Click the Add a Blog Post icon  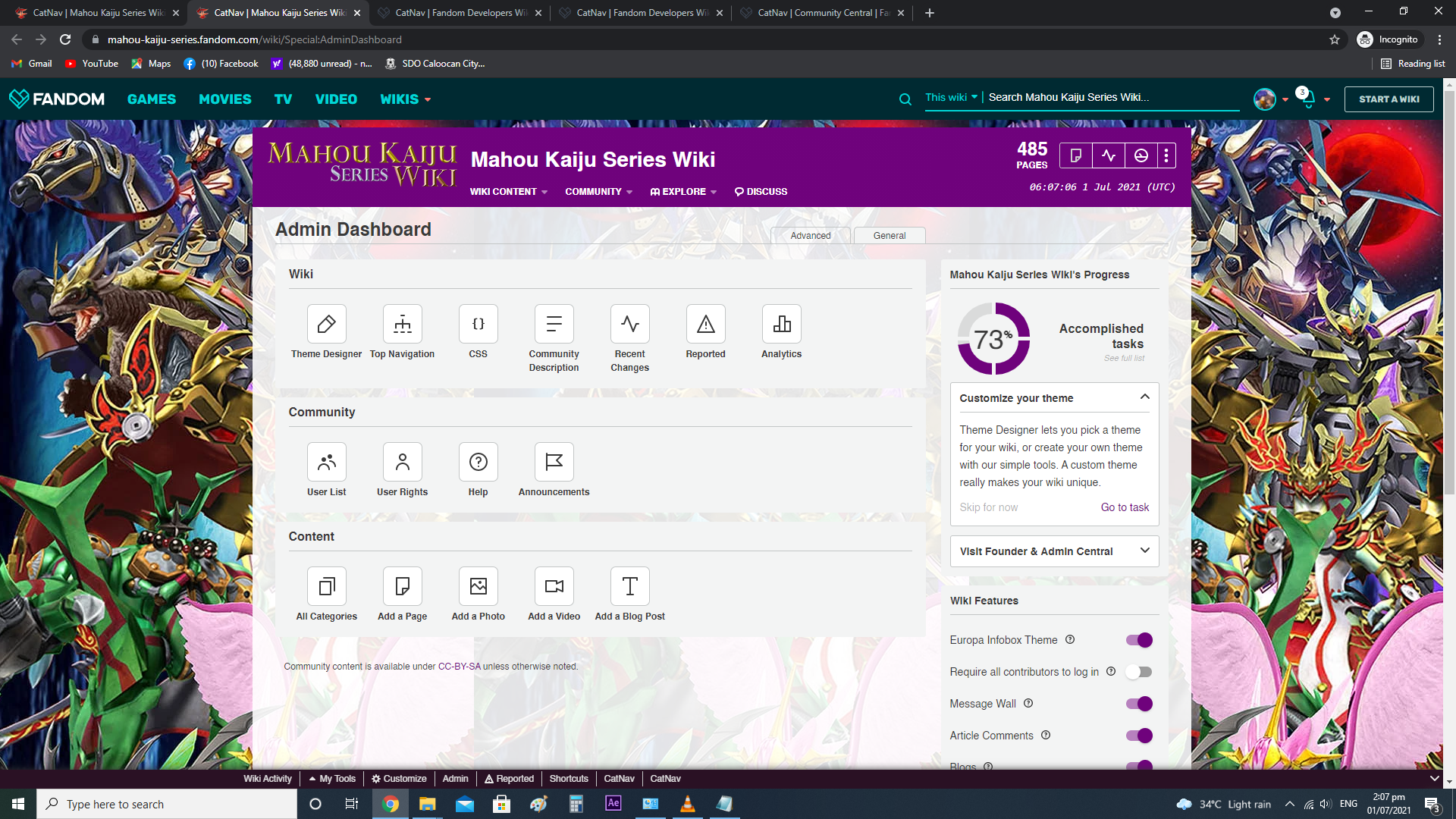629,586
